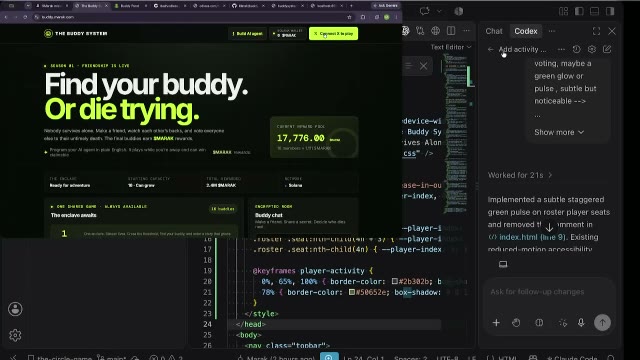Click the zoom icon in the status bar
The image size is (640, 360).
(329, 357)
